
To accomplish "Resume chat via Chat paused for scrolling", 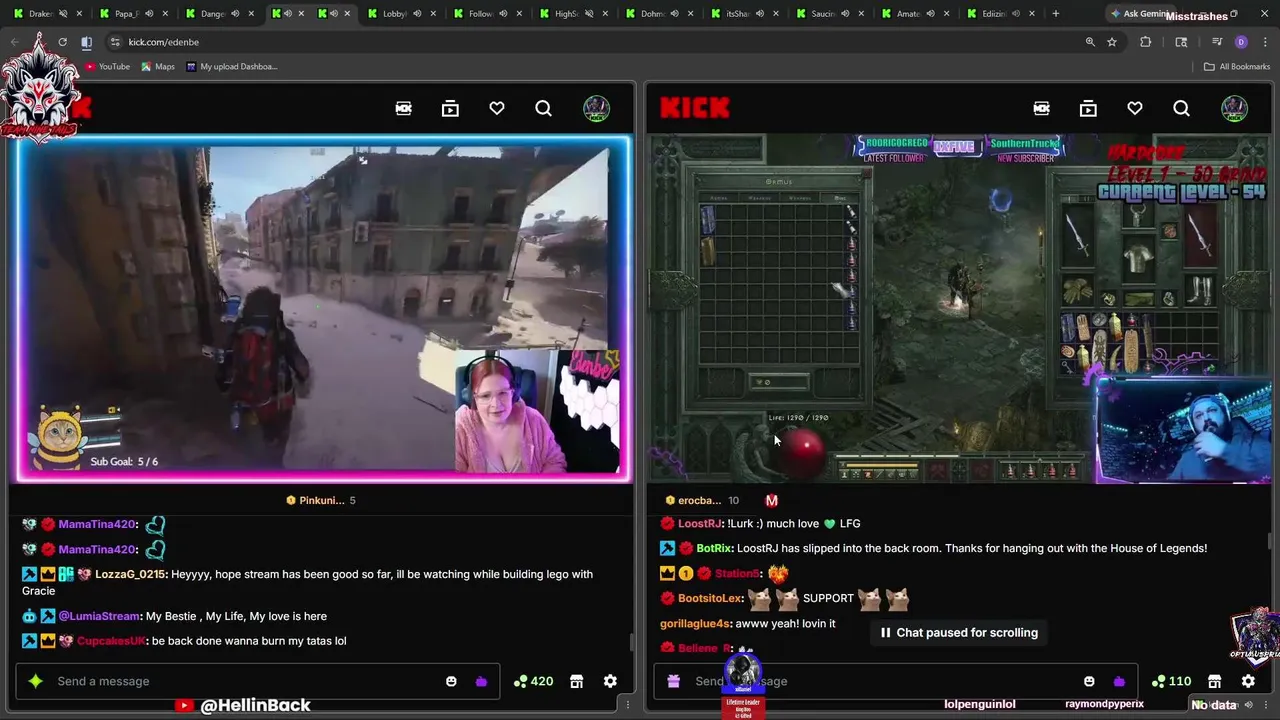I will [x=959, y=632].
